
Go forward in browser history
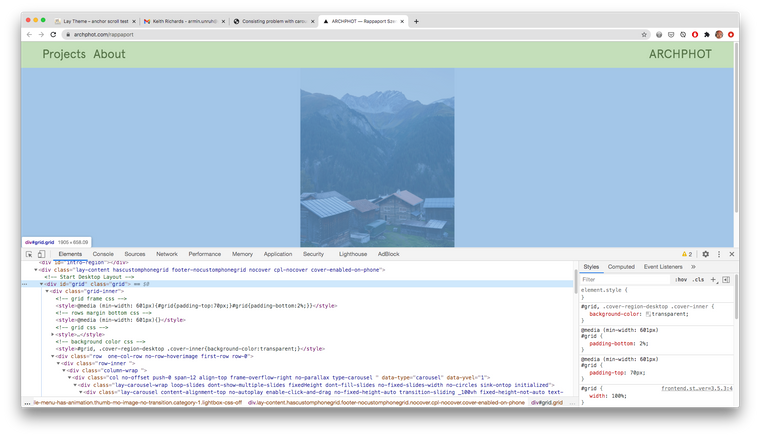(41, 34)
